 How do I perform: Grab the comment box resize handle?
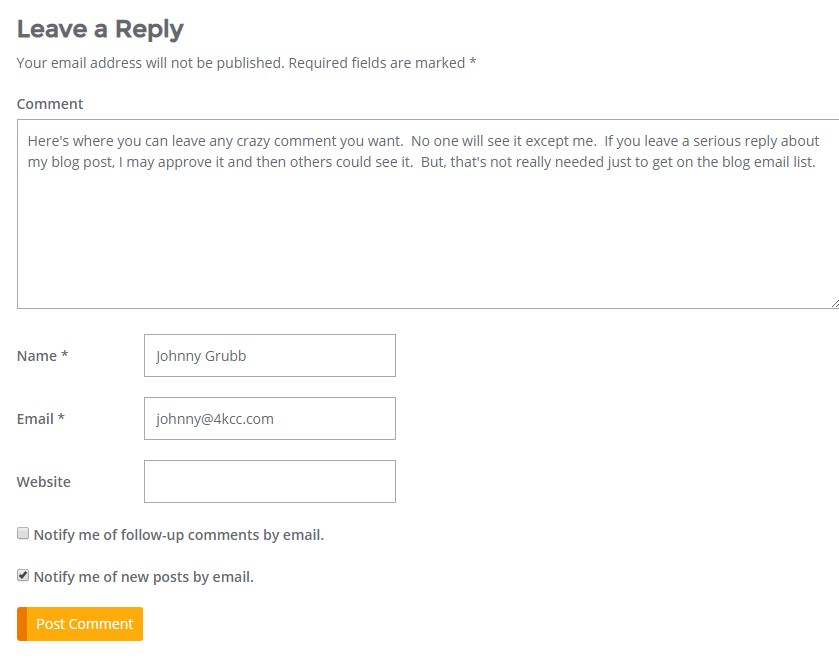(833, 302)
